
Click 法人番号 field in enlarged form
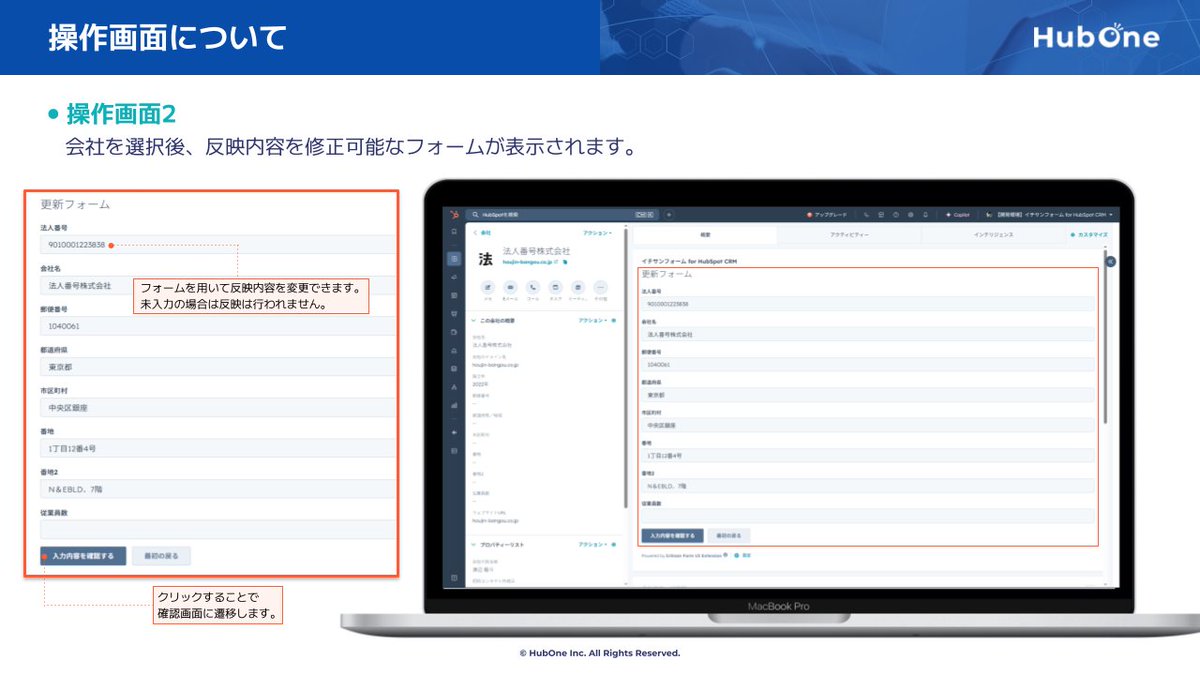click(218, 245)
